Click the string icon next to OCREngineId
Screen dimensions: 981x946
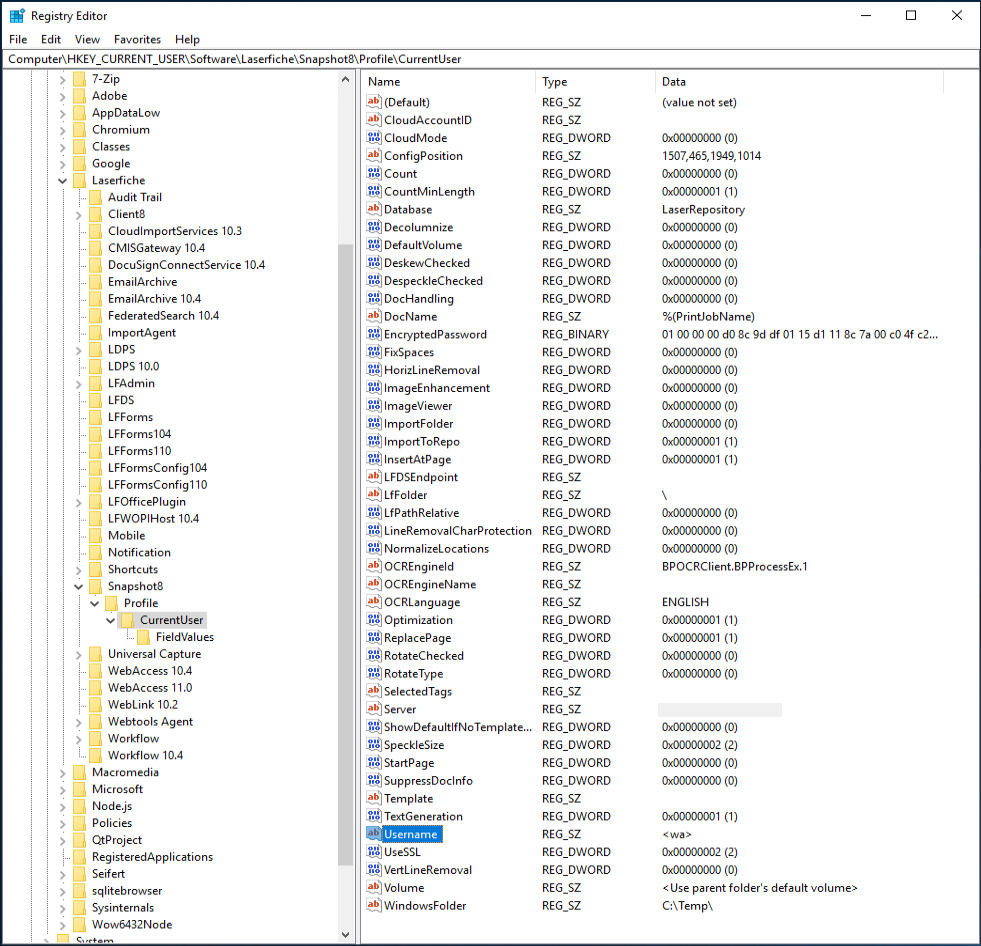(x=374, y=566)
